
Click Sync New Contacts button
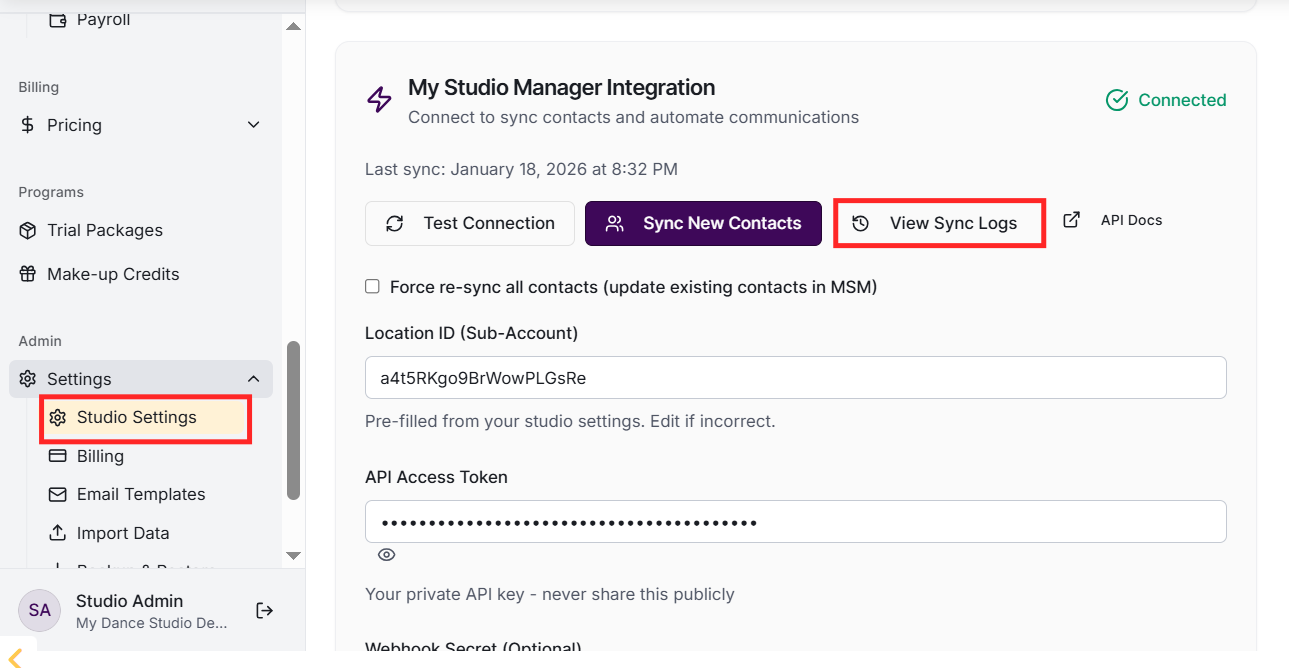coord(703,223)
